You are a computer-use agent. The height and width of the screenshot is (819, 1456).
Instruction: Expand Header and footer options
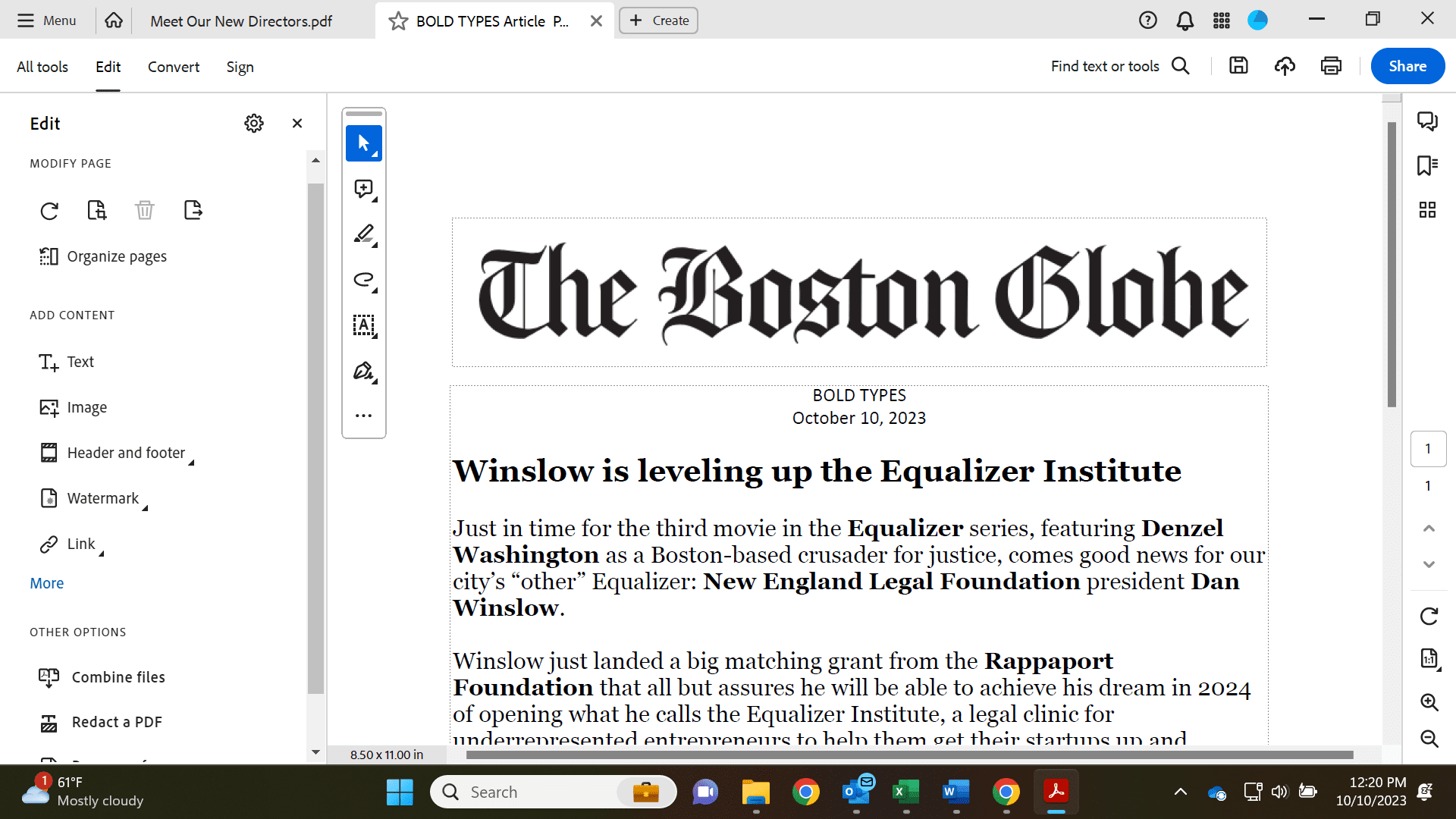coord(116,453)
